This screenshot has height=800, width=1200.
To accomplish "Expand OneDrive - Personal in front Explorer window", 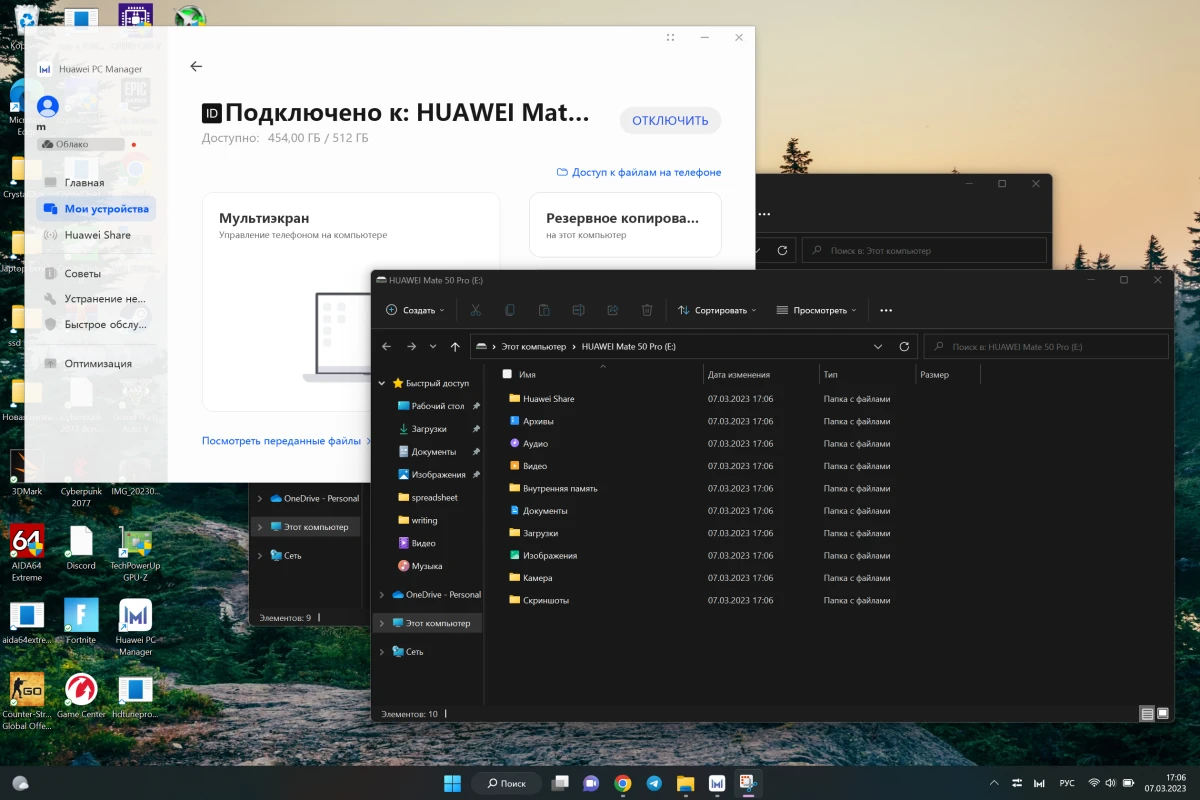I will [382, 595].
